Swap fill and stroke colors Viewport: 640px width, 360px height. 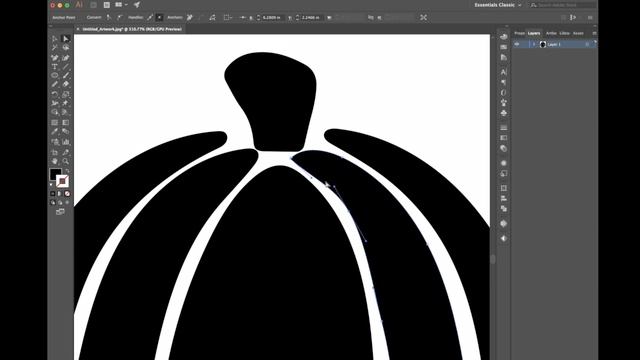pyautogui.click(x=67, y=171)
